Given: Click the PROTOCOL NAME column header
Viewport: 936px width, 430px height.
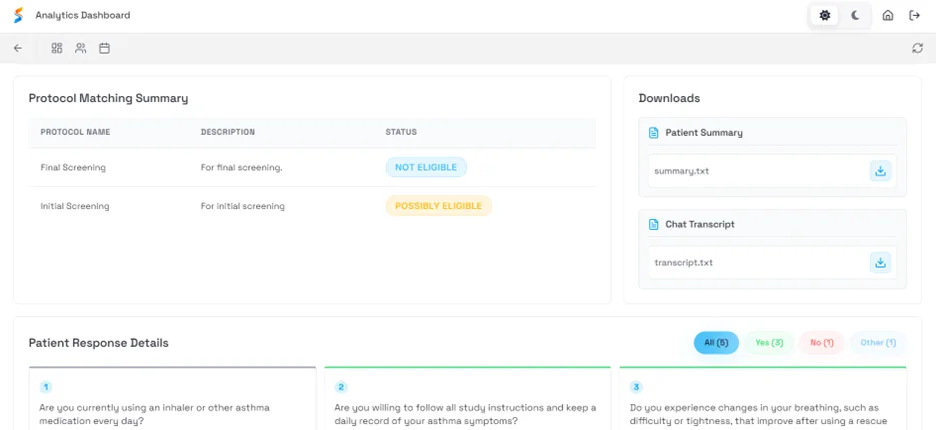Looking at the screenshot, I should pyautogui.click(x=75, y=132).
